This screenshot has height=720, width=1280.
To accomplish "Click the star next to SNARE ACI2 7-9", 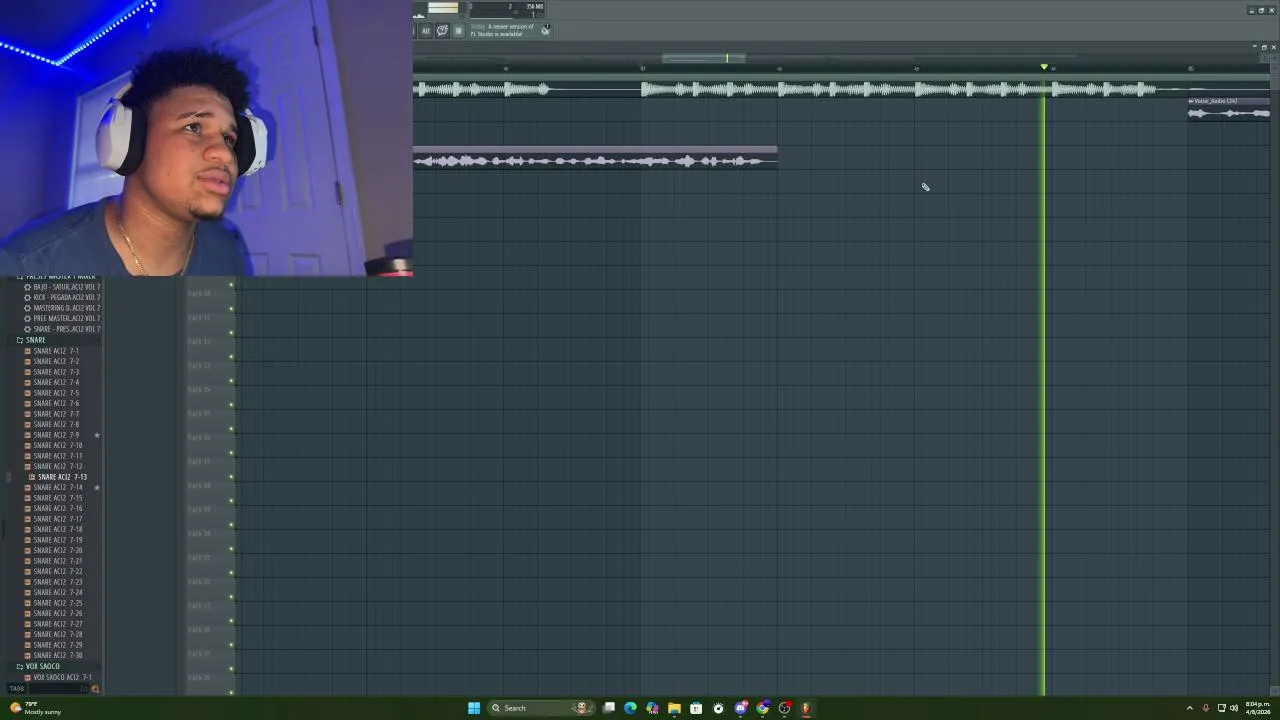I will click(x=97, y=435).
